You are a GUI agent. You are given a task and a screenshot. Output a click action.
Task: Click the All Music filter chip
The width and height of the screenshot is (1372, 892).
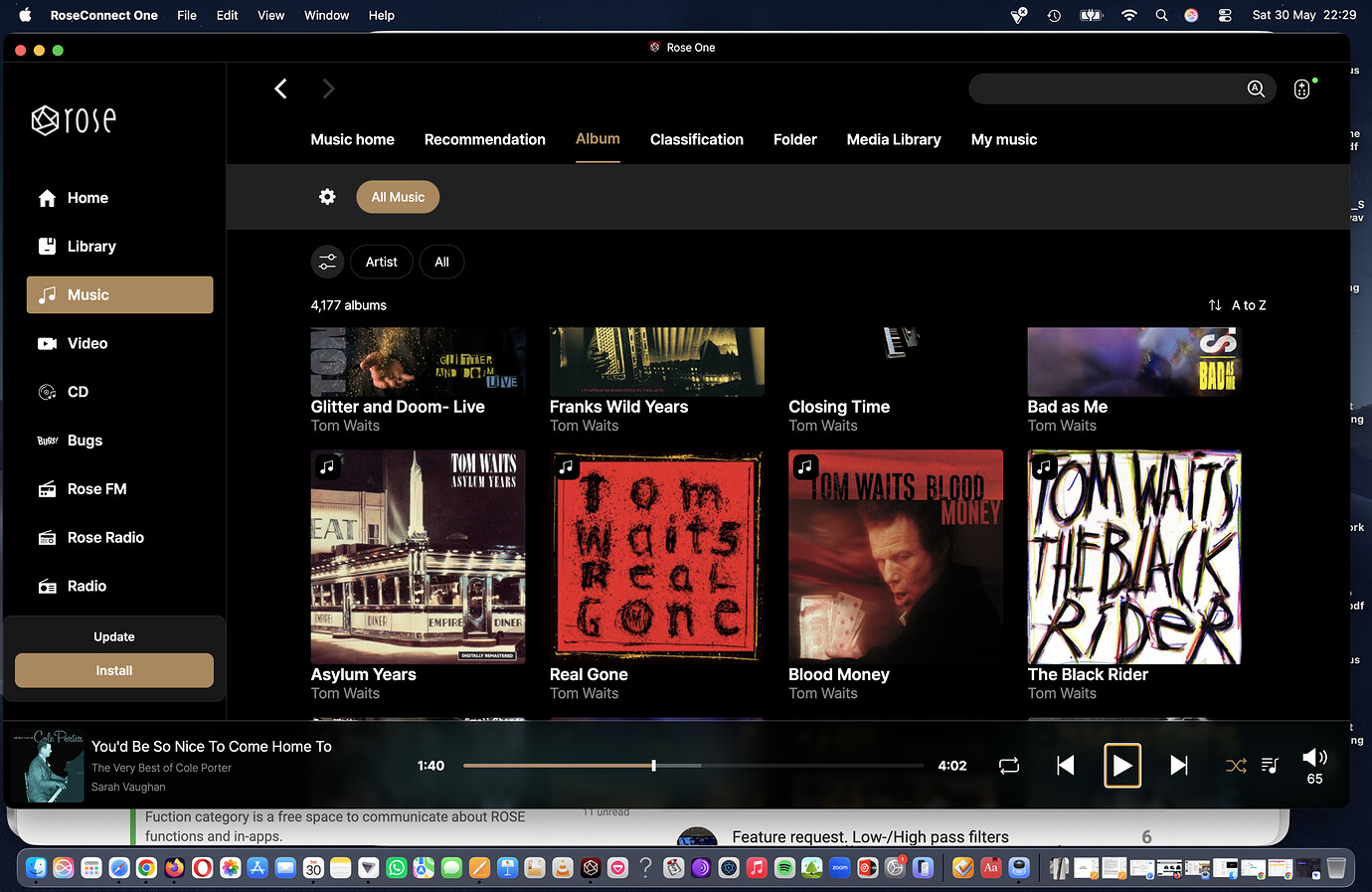398,197
